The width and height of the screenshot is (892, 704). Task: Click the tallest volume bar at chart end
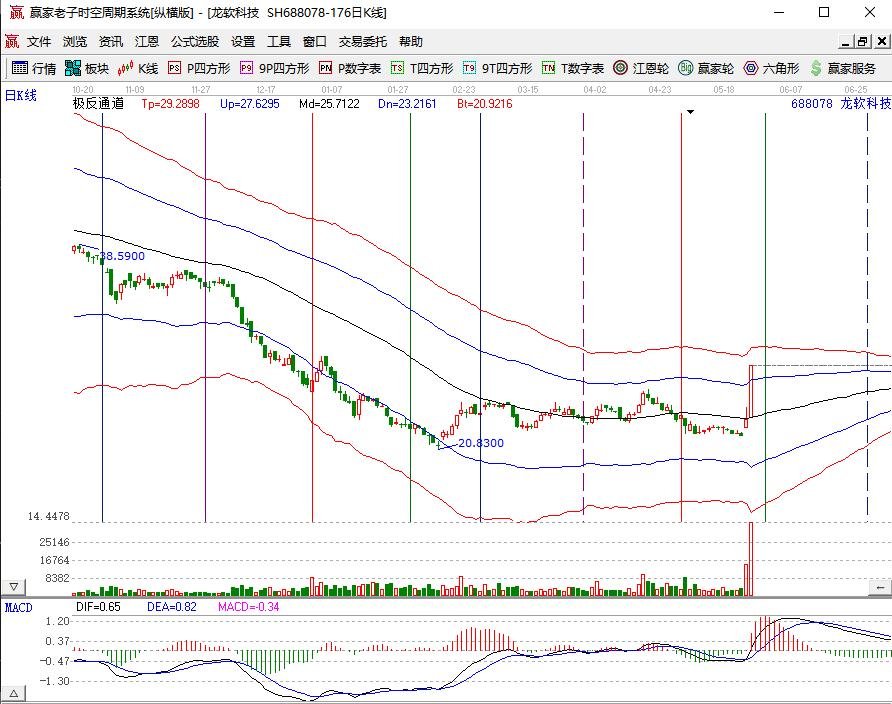[x=751, y=559]
